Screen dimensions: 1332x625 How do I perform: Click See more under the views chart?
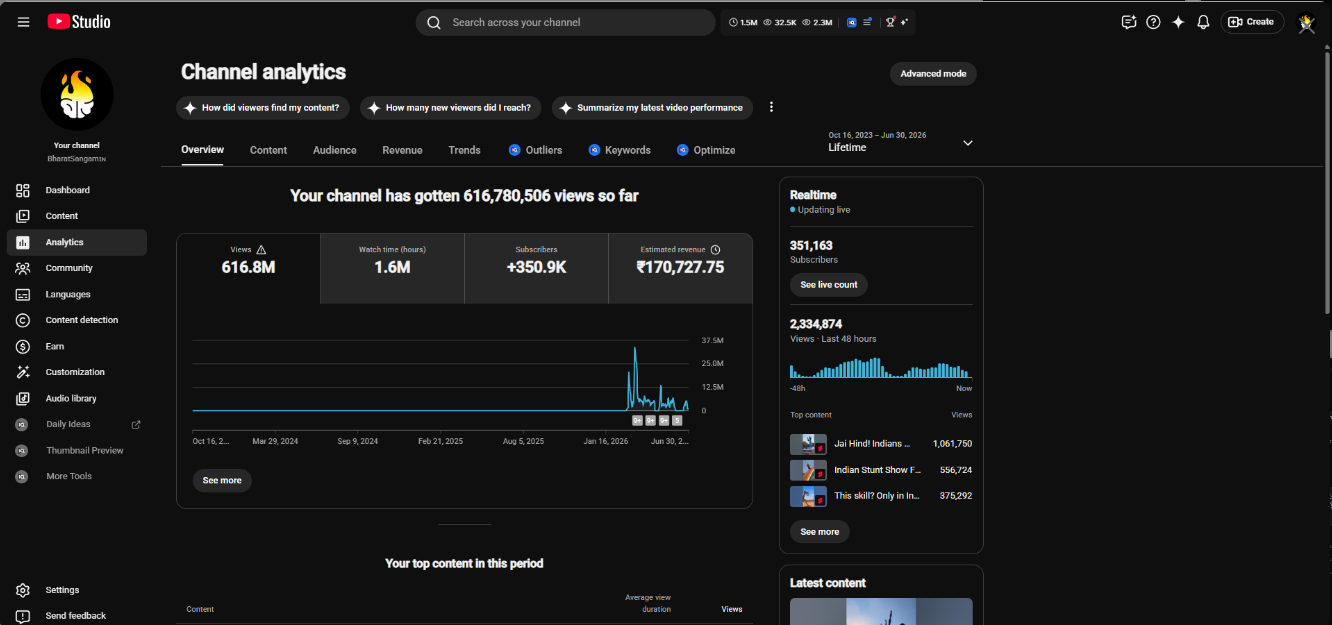pyautogui.click(x=222, y=481)
